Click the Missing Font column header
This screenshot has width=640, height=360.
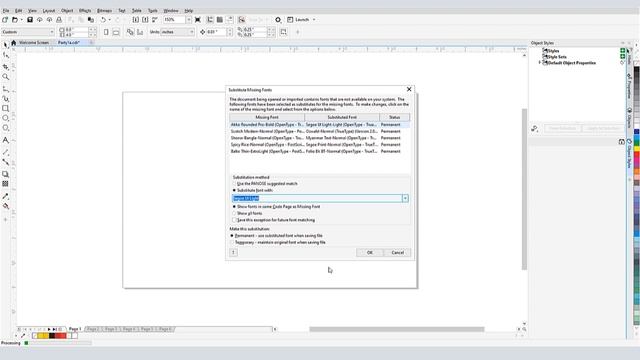tap(267, 118)
